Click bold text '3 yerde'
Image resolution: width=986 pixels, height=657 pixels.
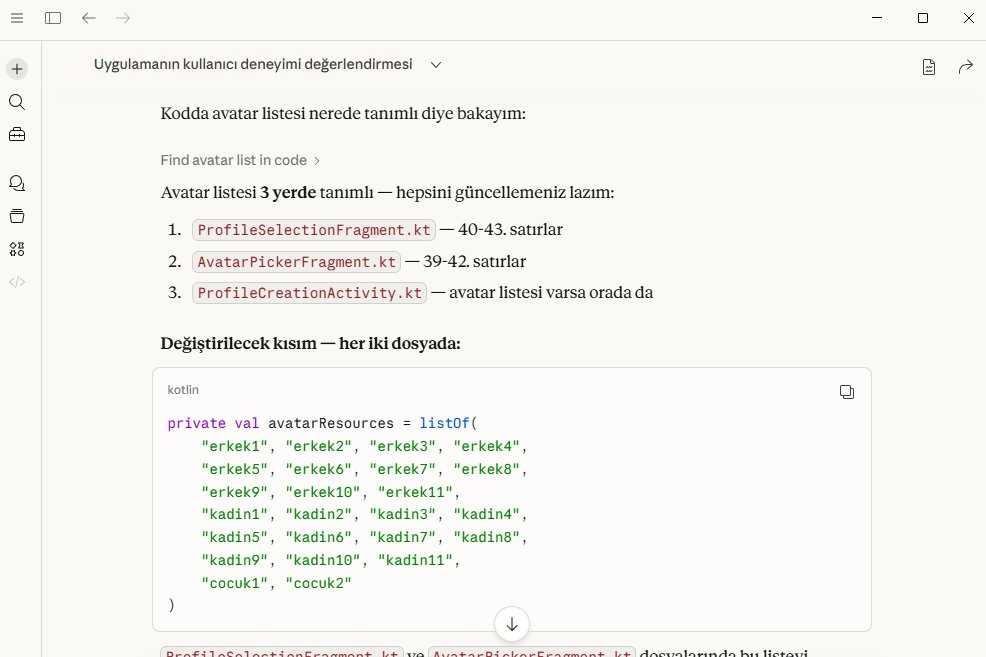pyautogui.click(x=288, y=192)
